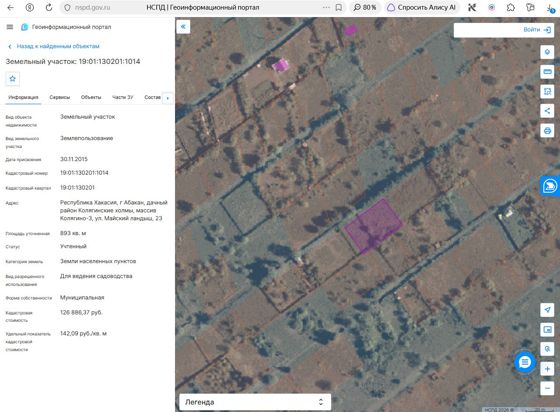
Task: Open the hamburger menu of the portal
Action: point(10,27)
